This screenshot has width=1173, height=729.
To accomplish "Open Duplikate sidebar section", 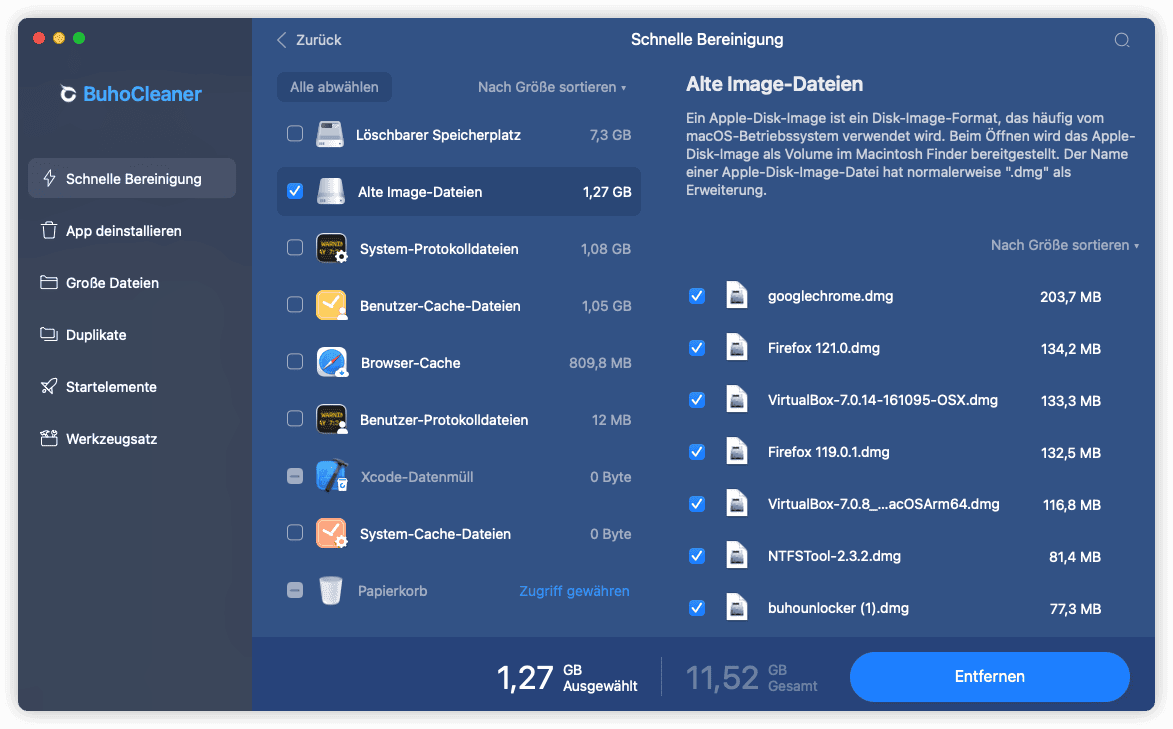I will [132, 335].
